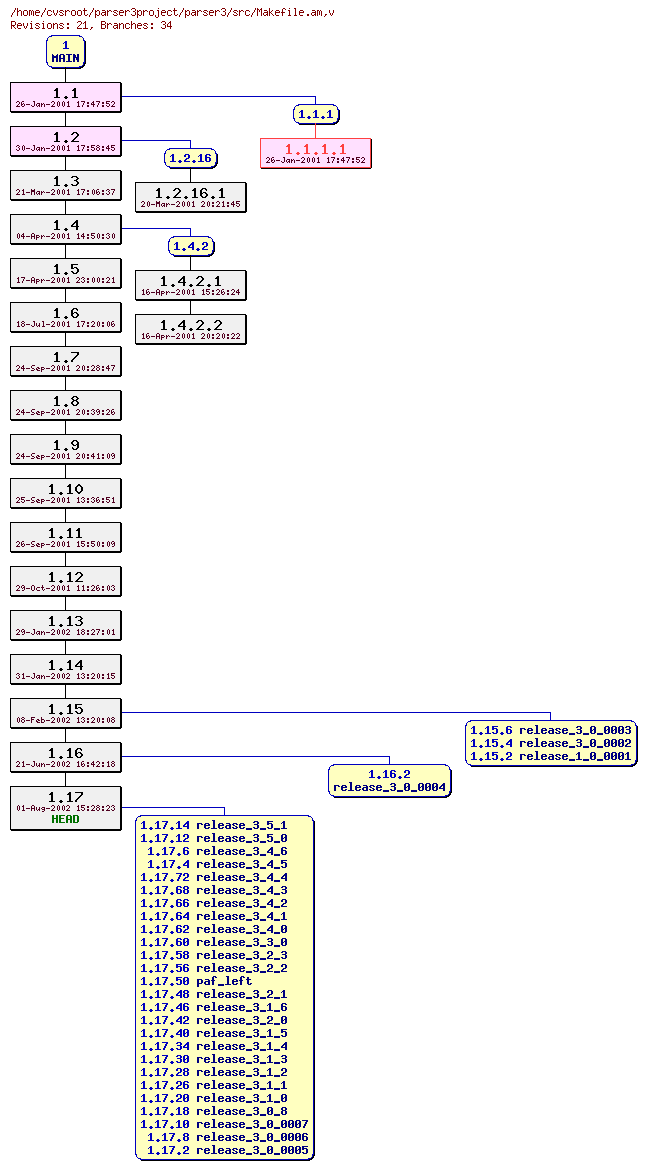Select branch 1.17.2 release_3_0_0005
646x1169 pixels.
tap(228, 1150)
